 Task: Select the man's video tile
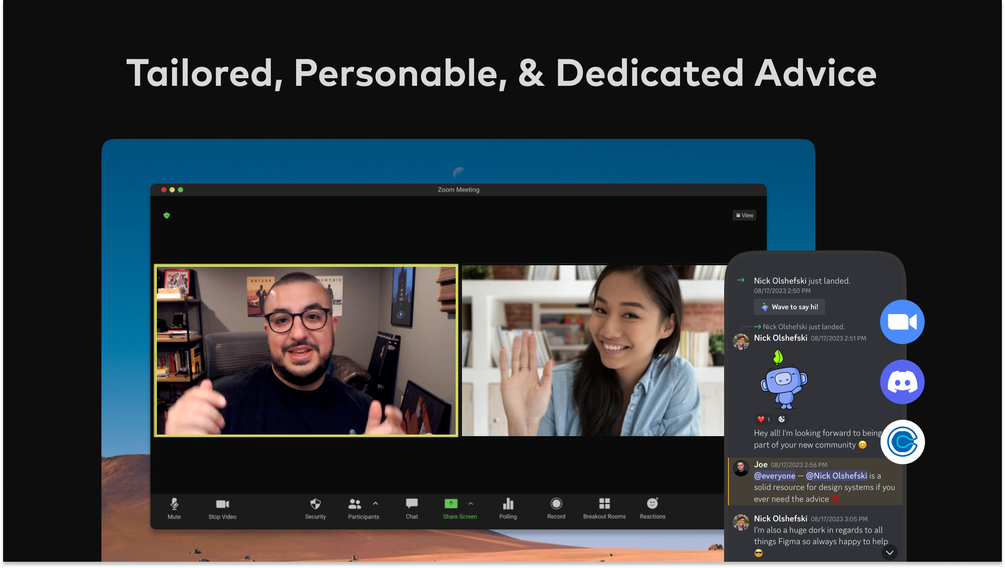tap(306, 351)
